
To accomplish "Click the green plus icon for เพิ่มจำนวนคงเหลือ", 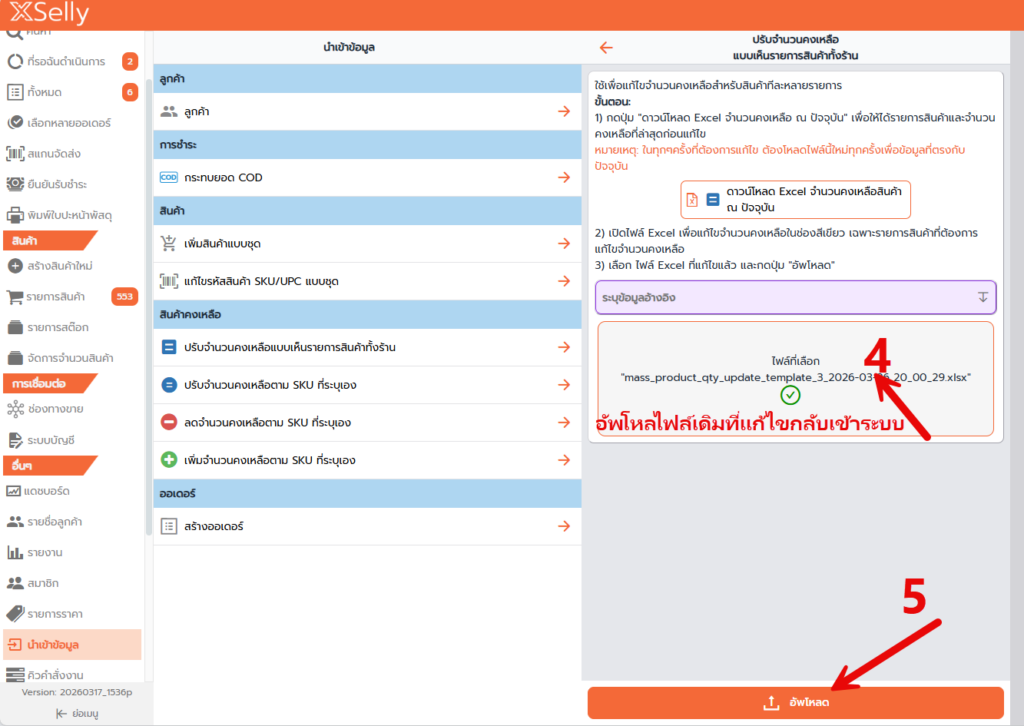I will [x=168, y=460].
